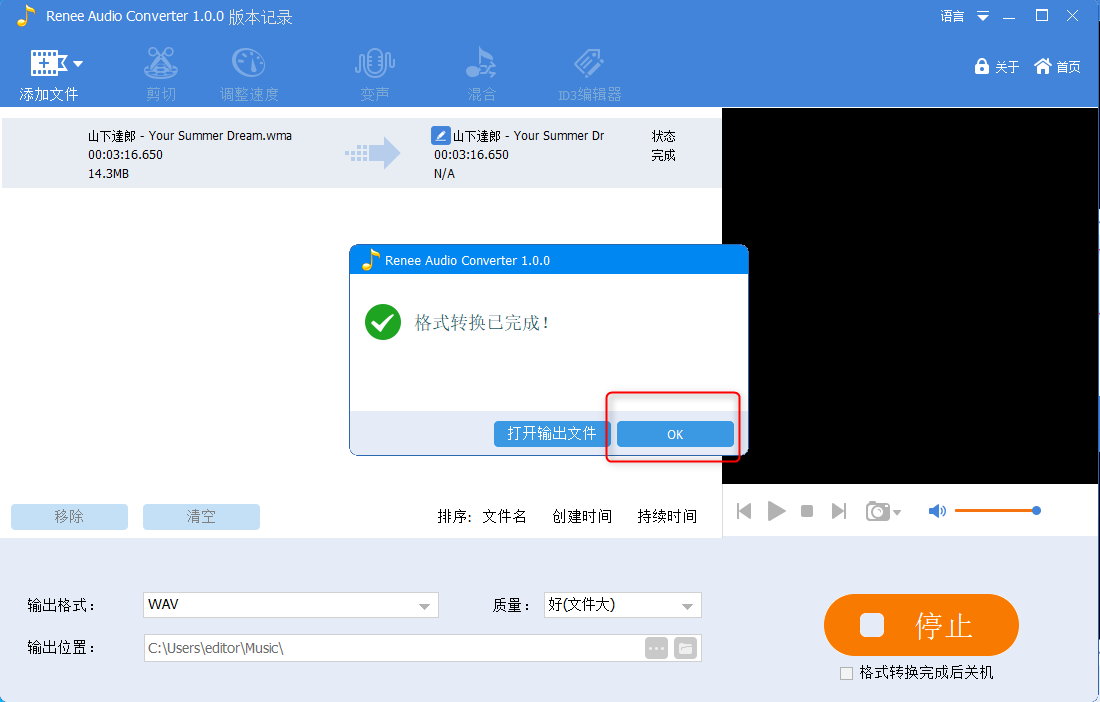Click the video preview black area
The image size is (1100, 702).
(910, 295)
